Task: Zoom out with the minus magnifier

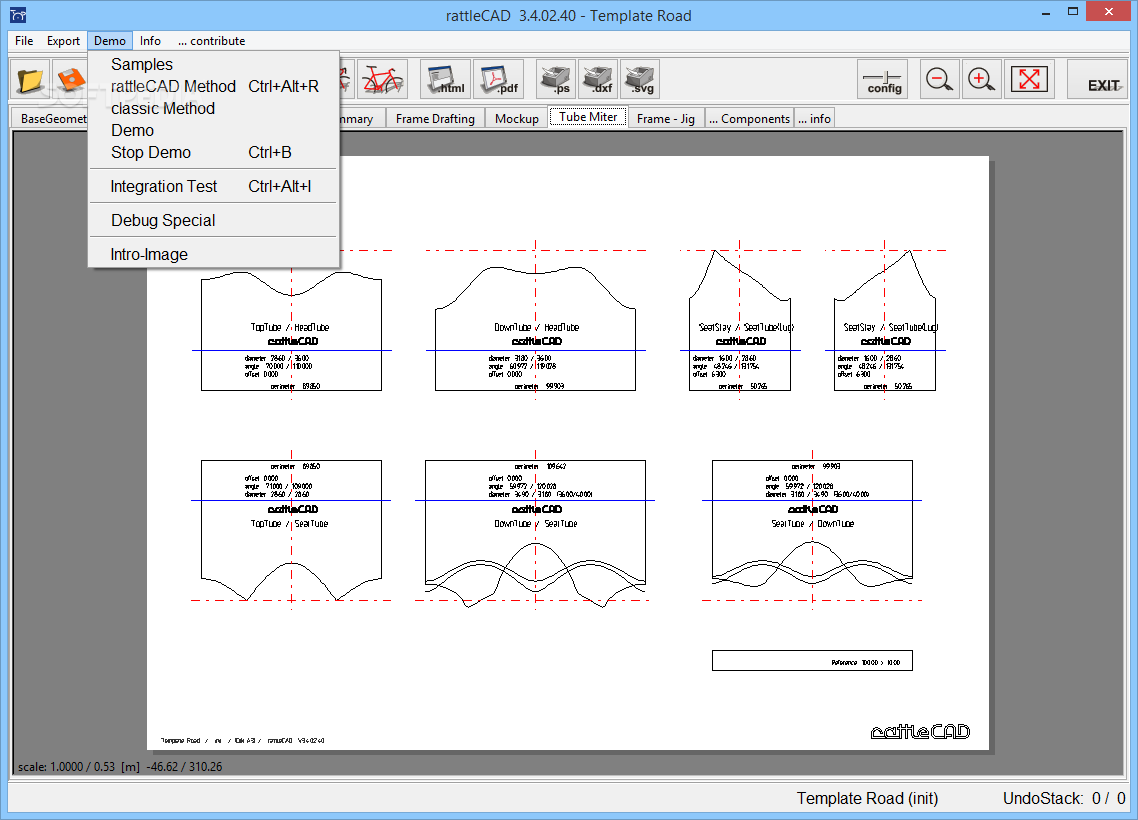Action: pos(939,80)
